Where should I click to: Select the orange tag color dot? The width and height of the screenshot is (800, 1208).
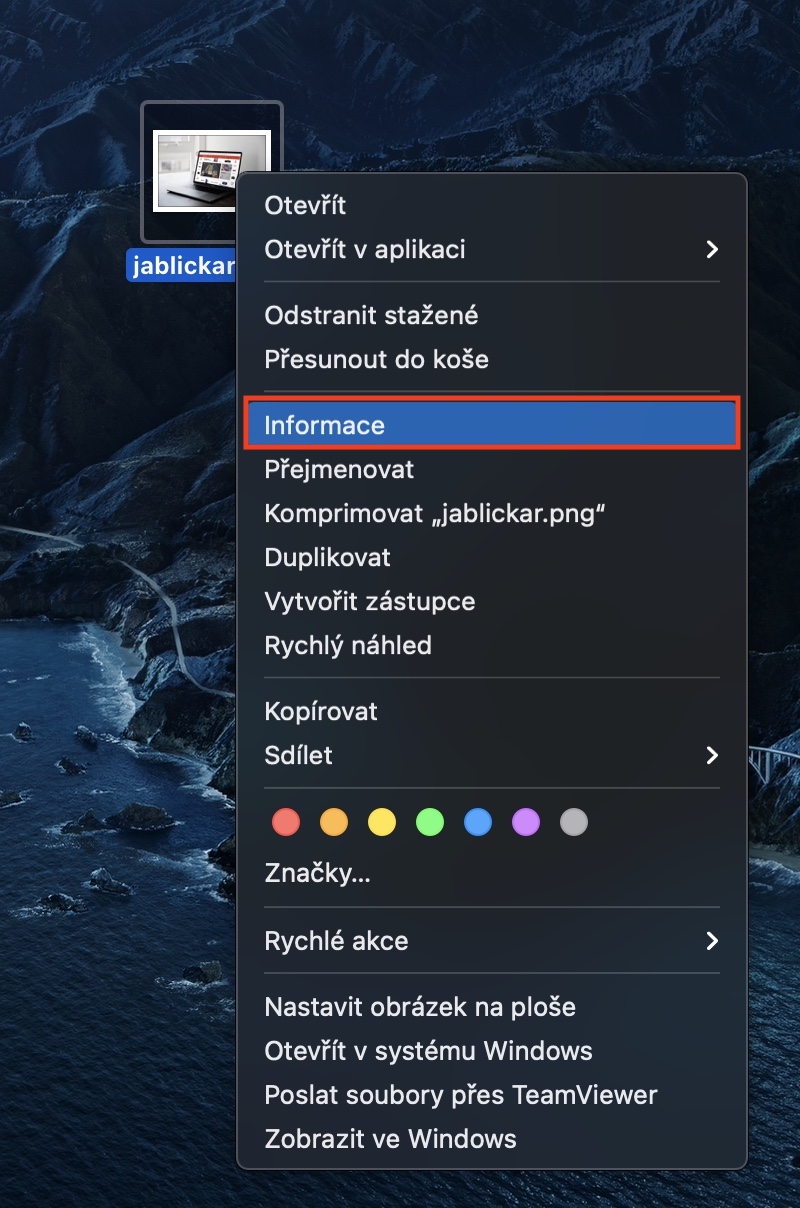pyautogui.click(x=334, y=823)
